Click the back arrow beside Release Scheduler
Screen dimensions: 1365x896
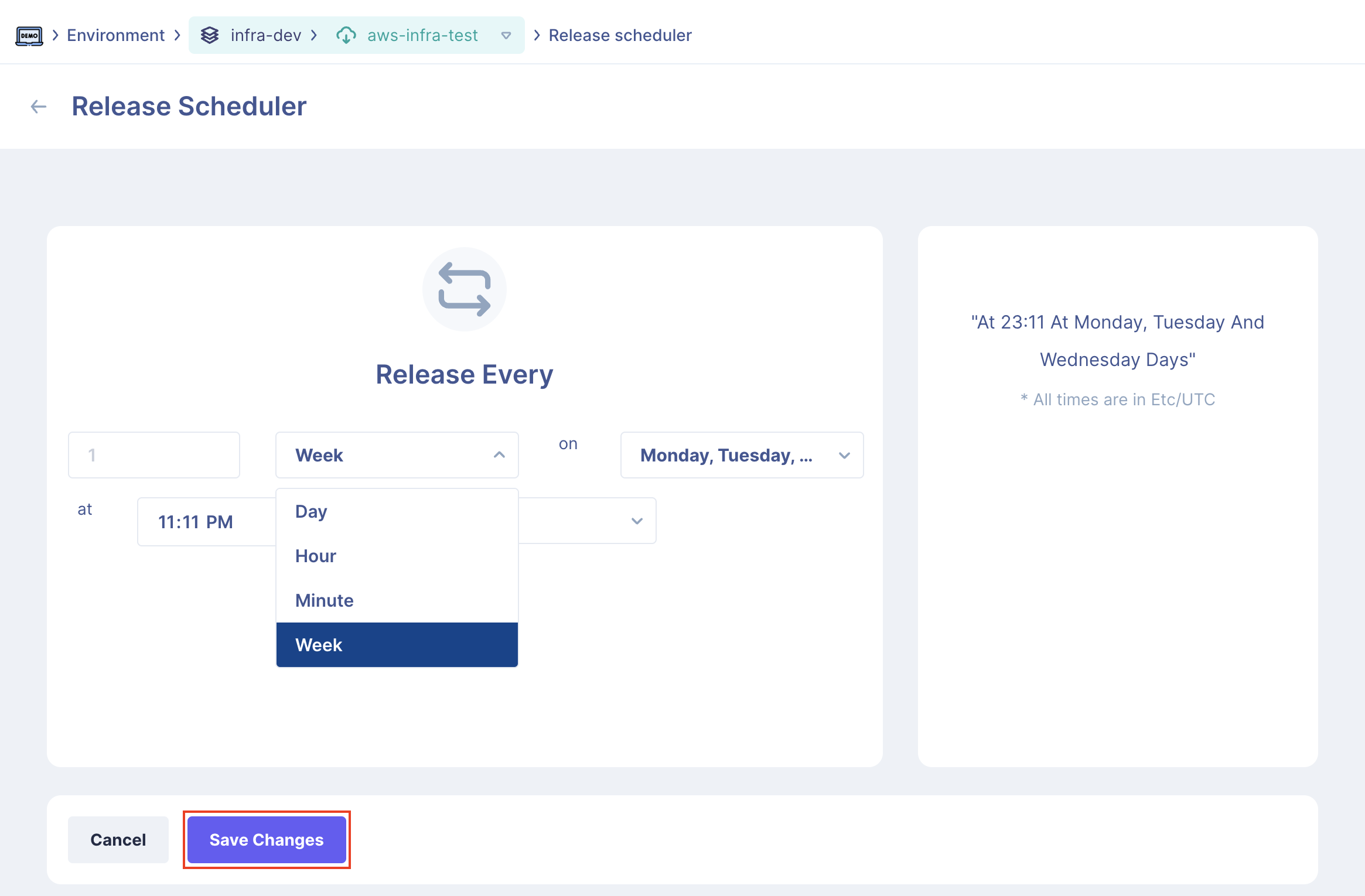(39, 107)
